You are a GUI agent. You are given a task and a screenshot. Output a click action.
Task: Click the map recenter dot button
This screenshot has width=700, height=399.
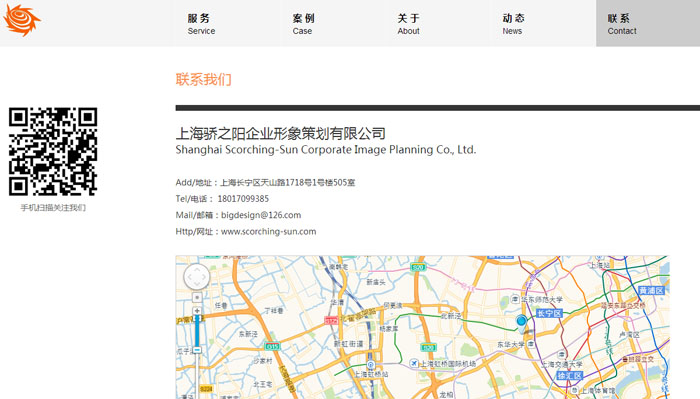pos(197,297)
